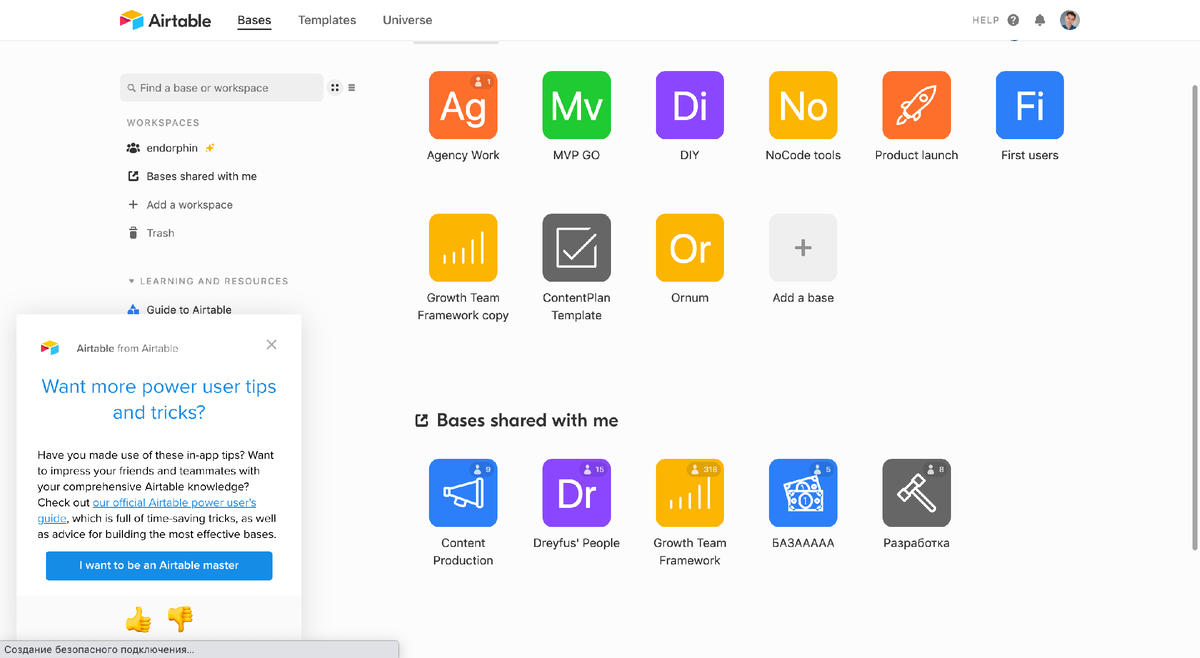Viewport: 1200px width, 658px height.
Task: Open the shared Growth Team Framework base
Action: [x=689, y=493]
